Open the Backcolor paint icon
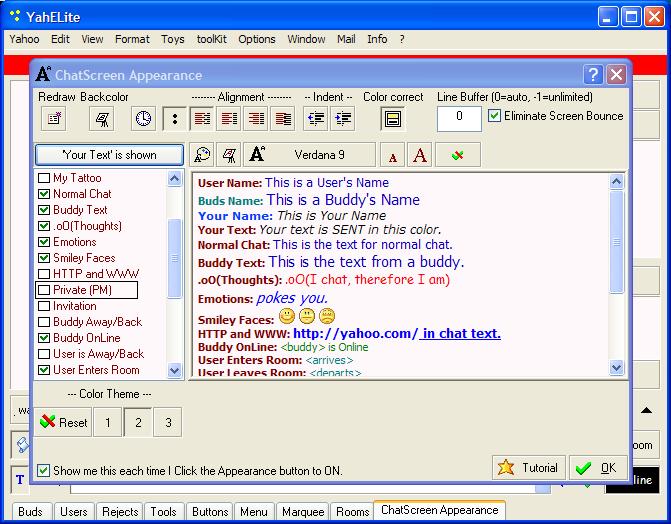 pyautogui.click(x=101, y=118)
